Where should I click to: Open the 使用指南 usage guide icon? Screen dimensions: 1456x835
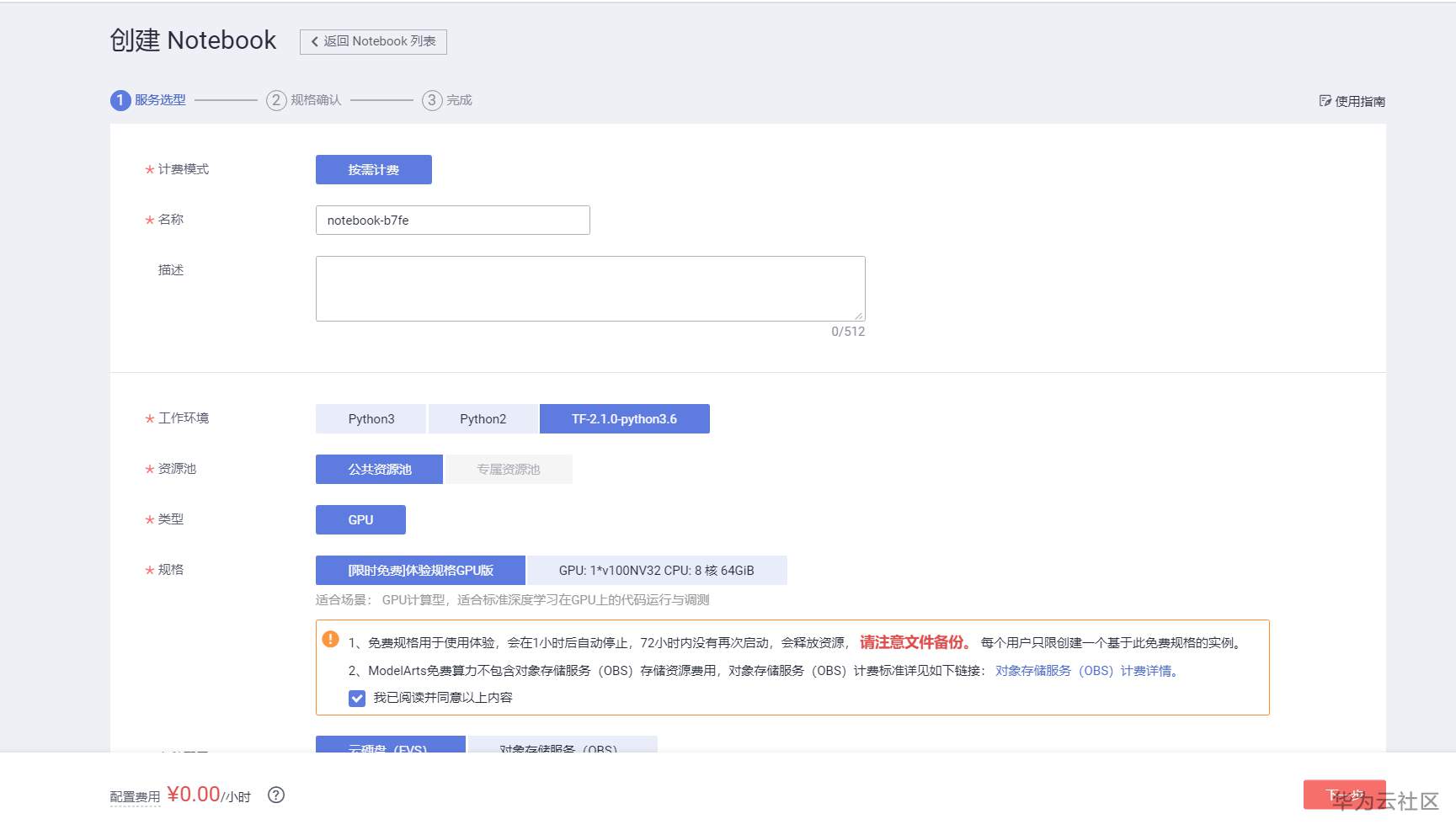pyautogui.click(x=1325, y=101)
